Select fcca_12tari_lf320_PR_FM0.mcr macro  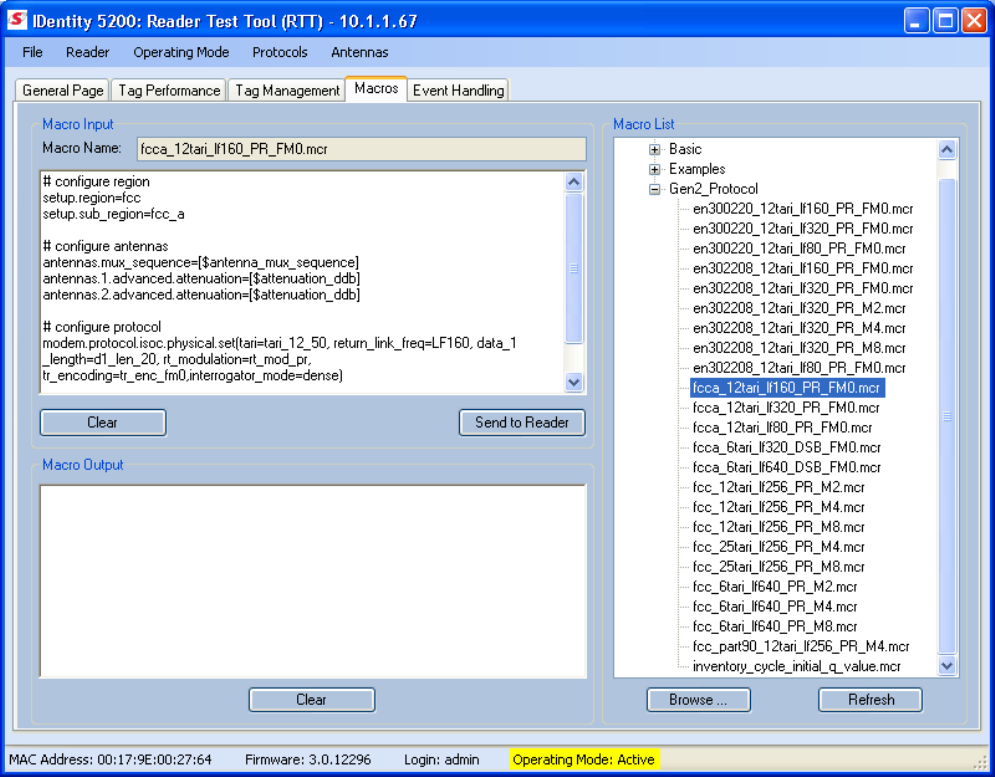786,408
